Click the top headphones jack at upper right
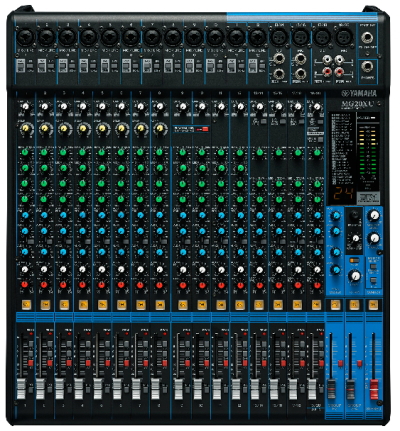The width and height of the screenshot is (400, 431). click(368, 37)
